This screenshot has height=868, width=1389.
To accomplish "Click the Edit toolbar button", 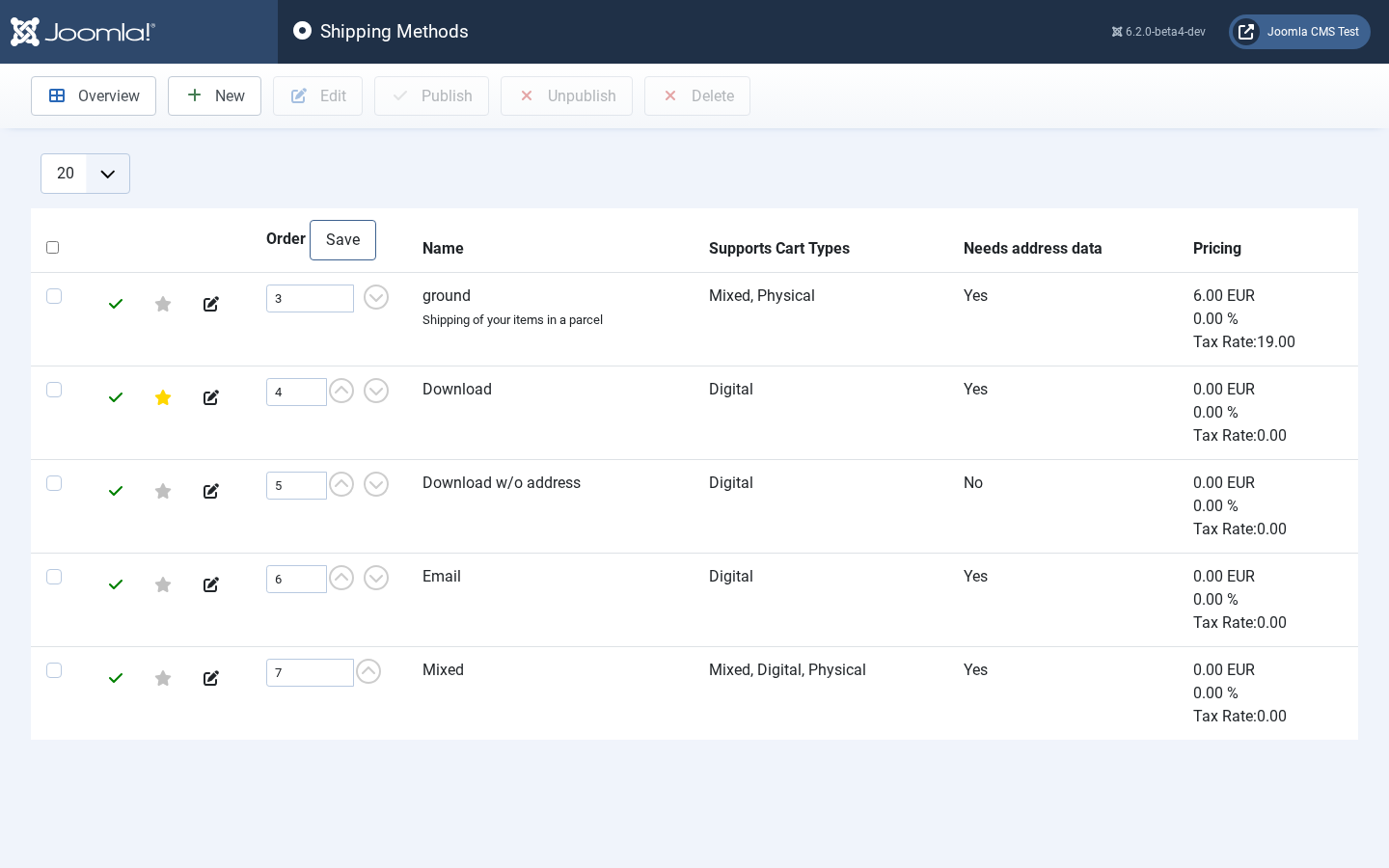I will click(x=317, y=96).
